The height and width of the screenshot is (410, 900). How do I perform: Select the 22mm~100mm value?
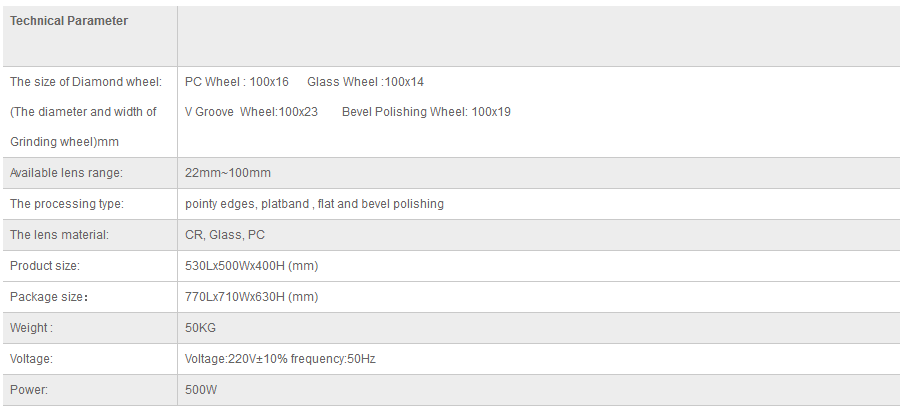(x=228, y=173)
